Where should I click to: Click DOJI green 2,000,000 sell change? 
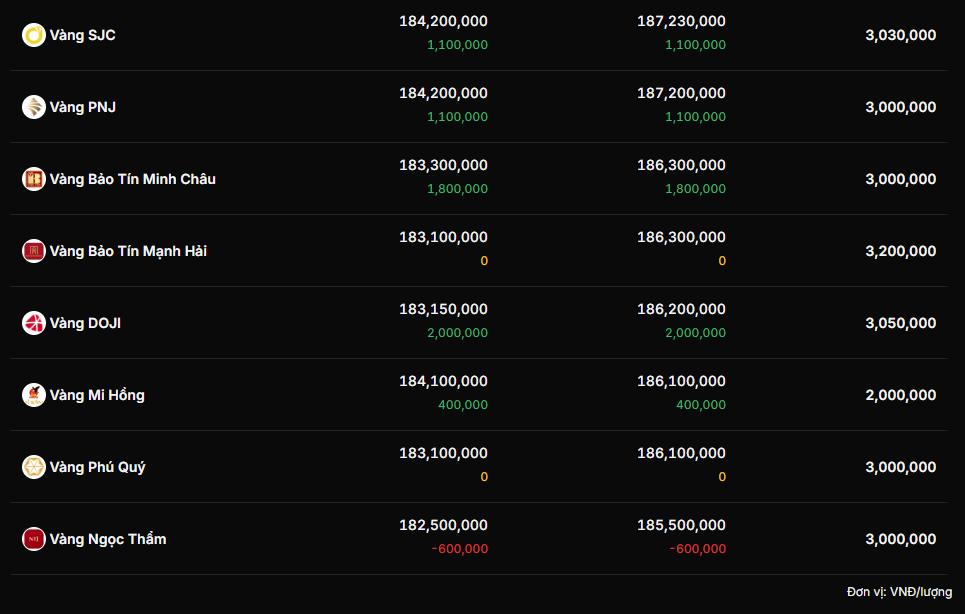point(695,333)
